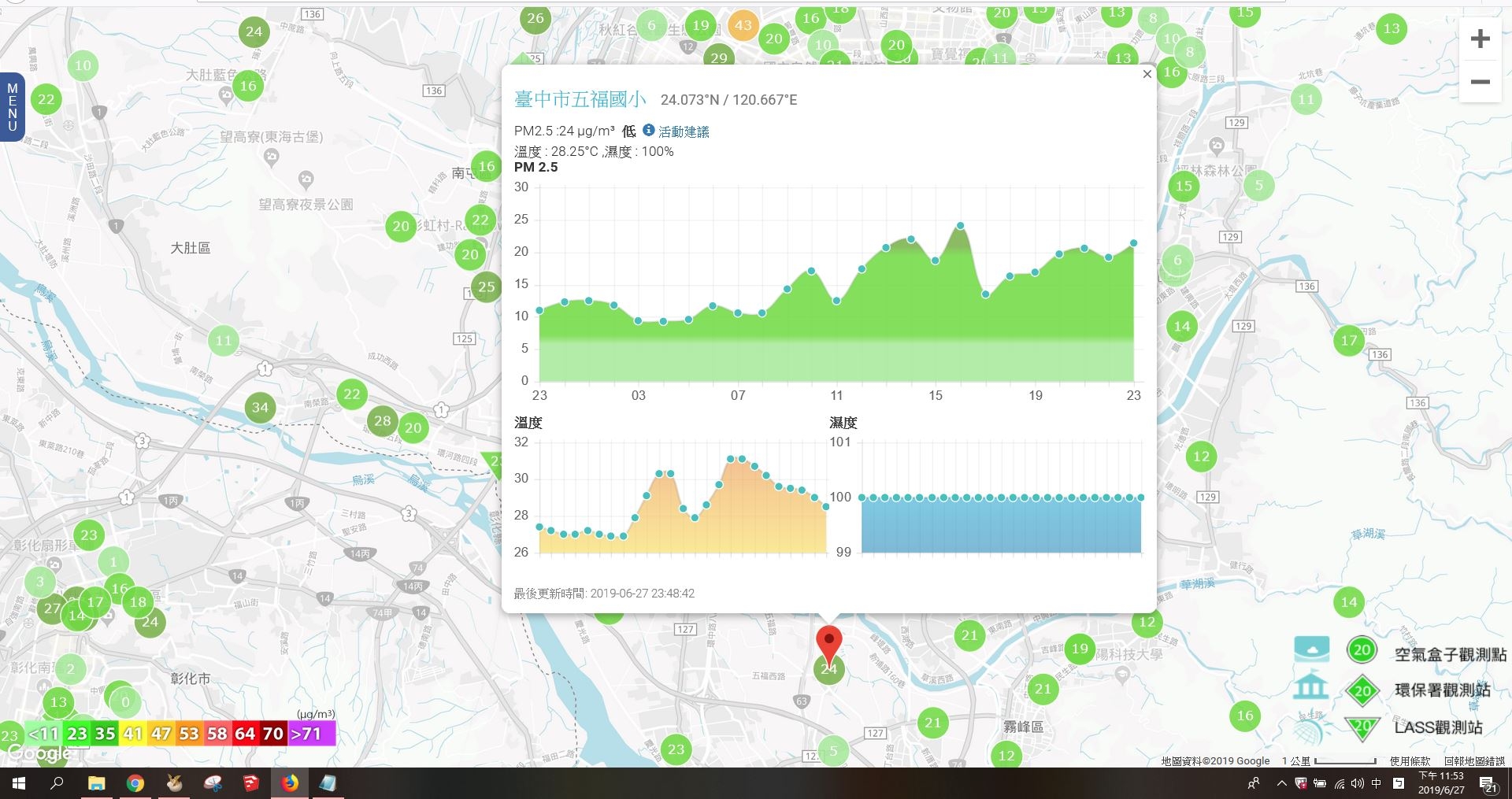Viewport: 1512px width, 799px height.
Task: Select the 29 sensor marker at top
Action: [719, 57]
